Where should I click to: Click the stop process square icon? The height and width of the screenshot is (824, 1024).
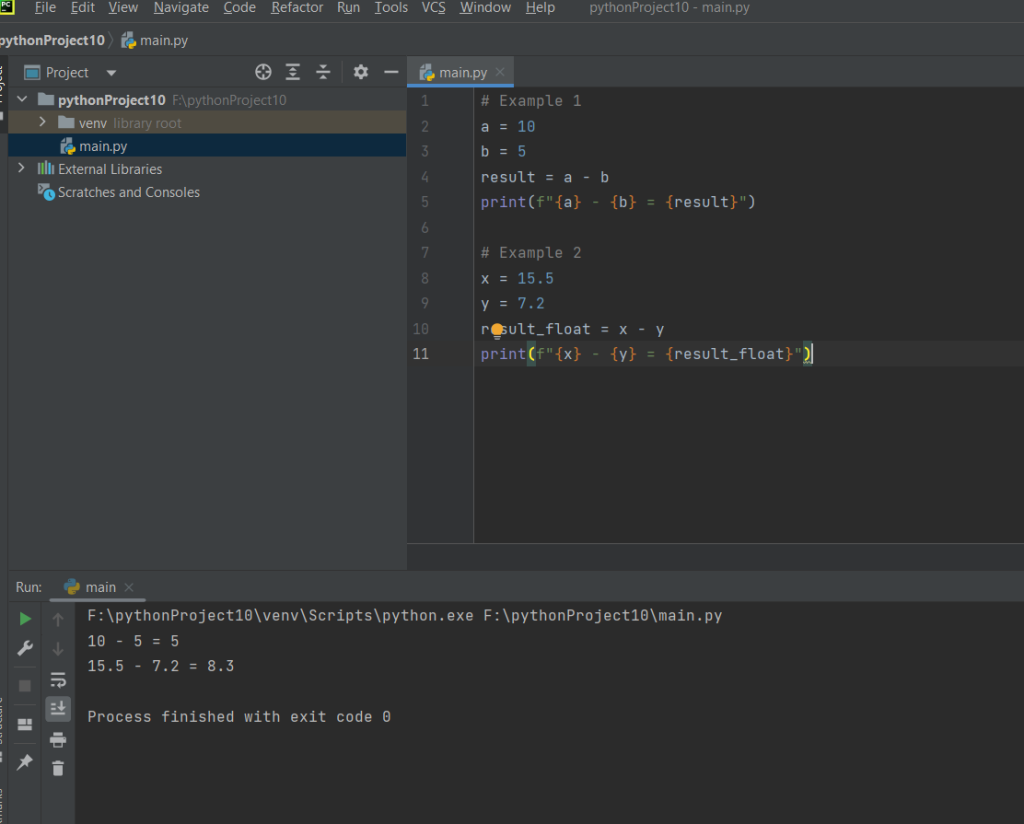click(25, 686)
